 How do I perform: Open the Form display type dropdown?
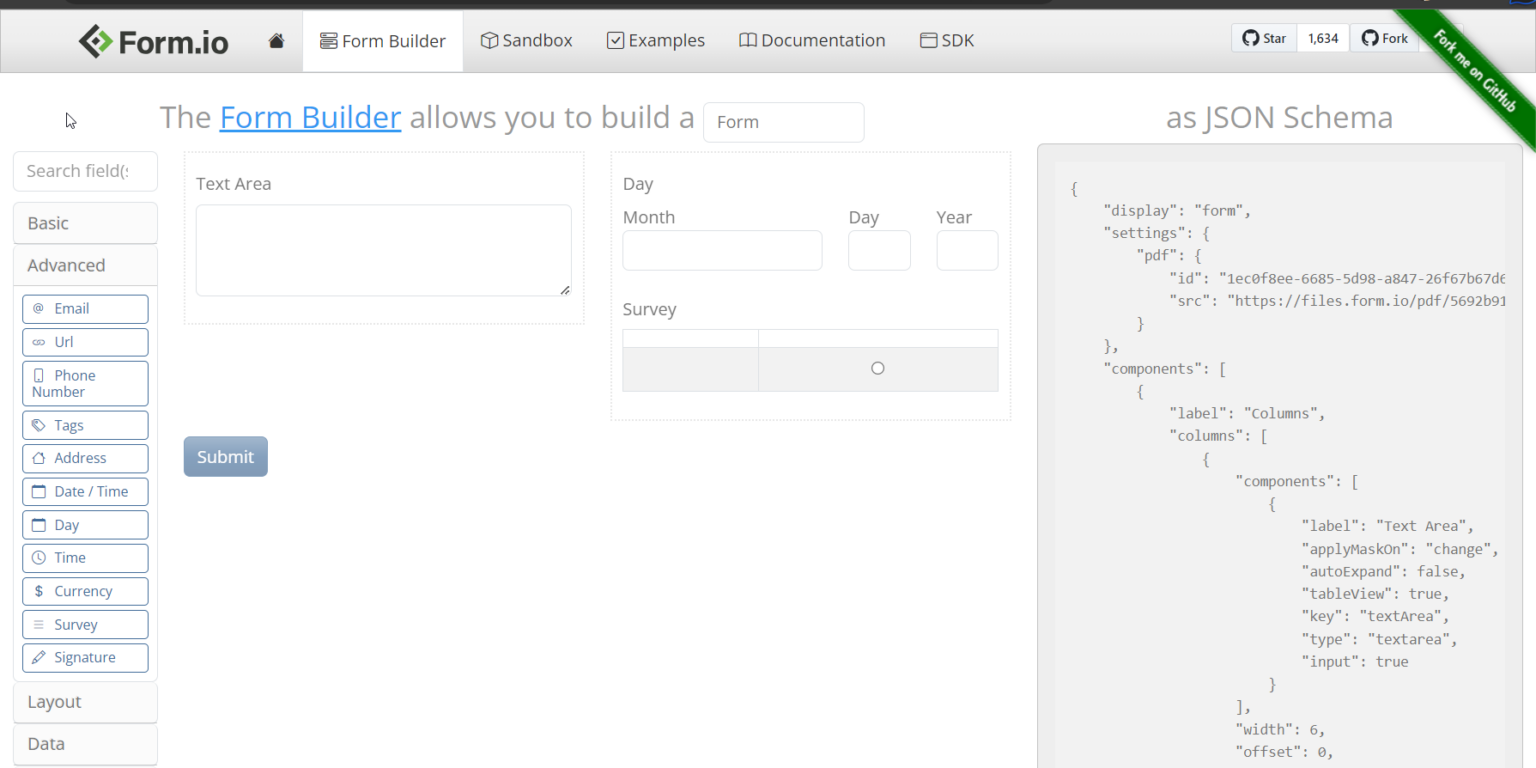click(x=783, y=121)
